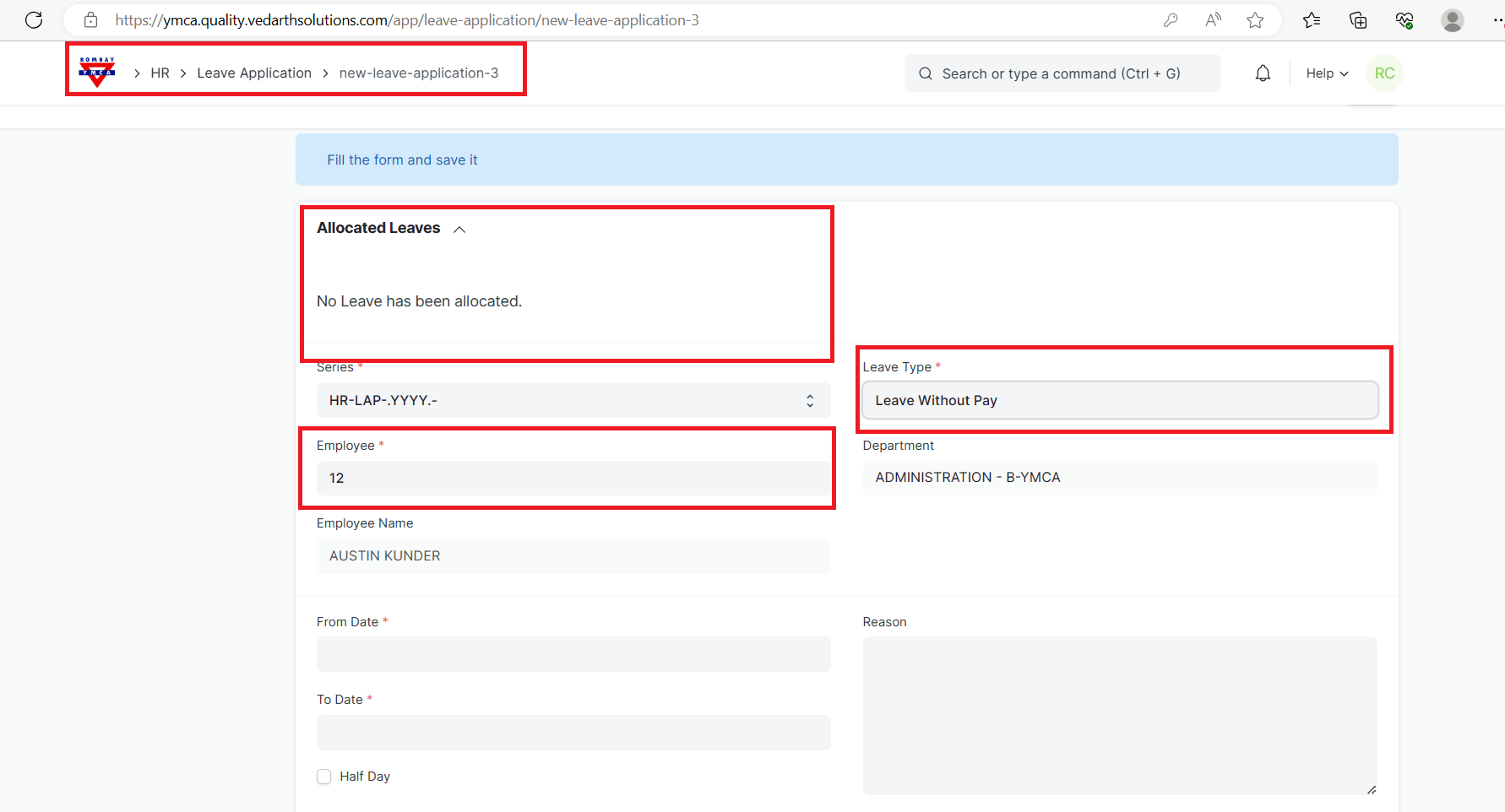Screen dimensions: 1505x812
Task: Open the Series dropdown
Action: (573, 400)
